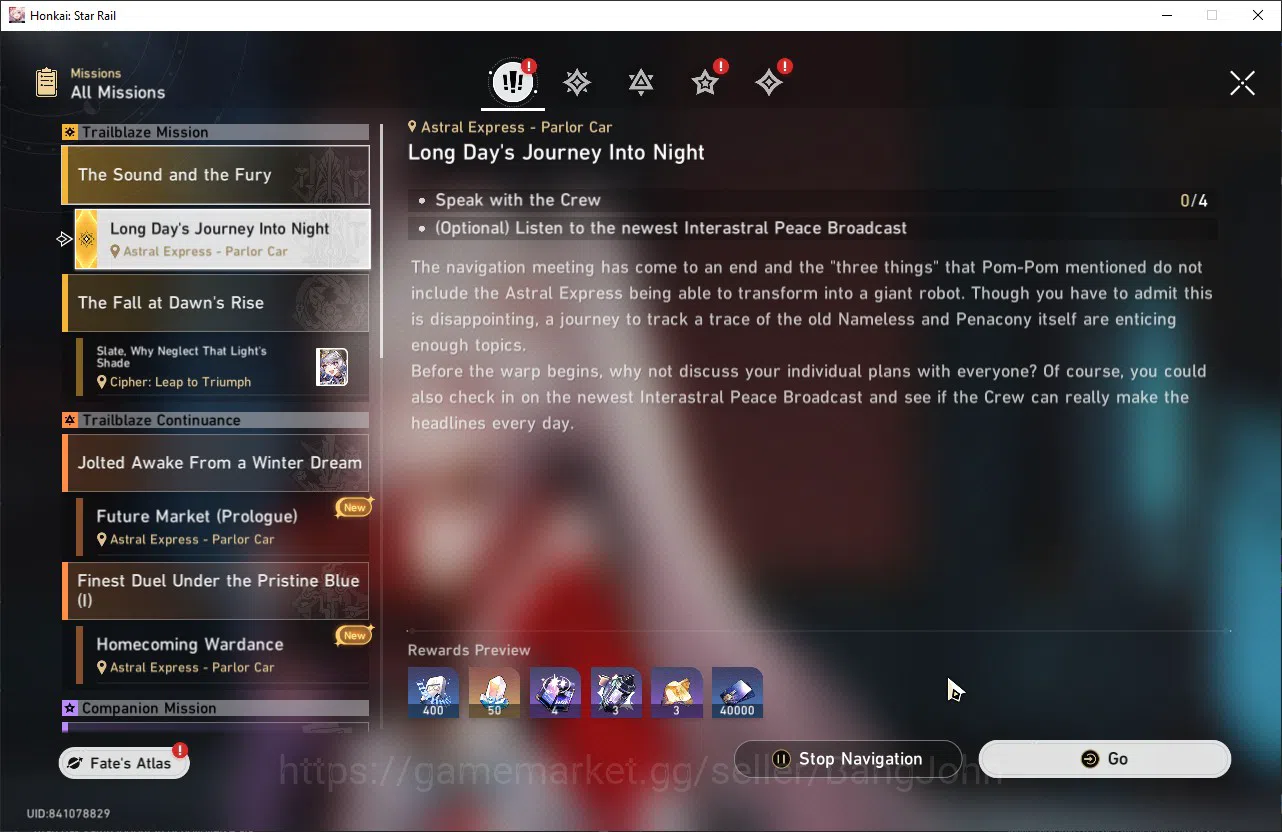Click the 40000 credits reward icon
1282x832 pixels.
737,693
